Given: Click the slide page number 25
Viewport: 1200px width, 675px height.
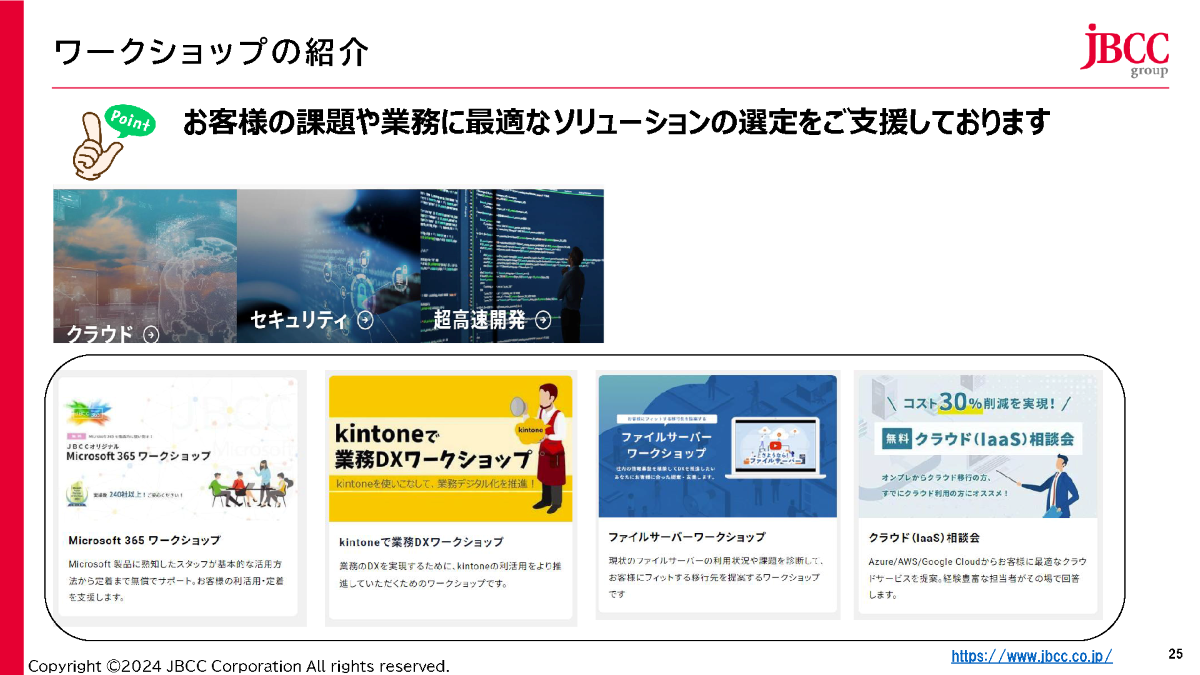Looking at the screenshot, I should pyautogui.click(x=1175, y=654).
